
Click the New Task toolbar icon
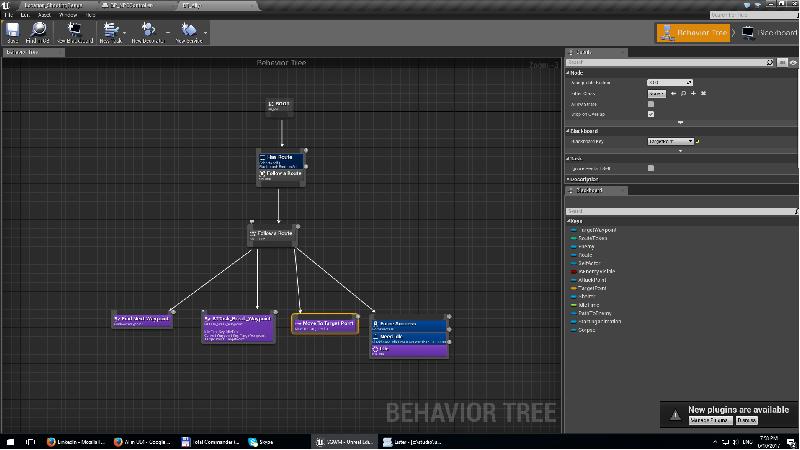109,32
